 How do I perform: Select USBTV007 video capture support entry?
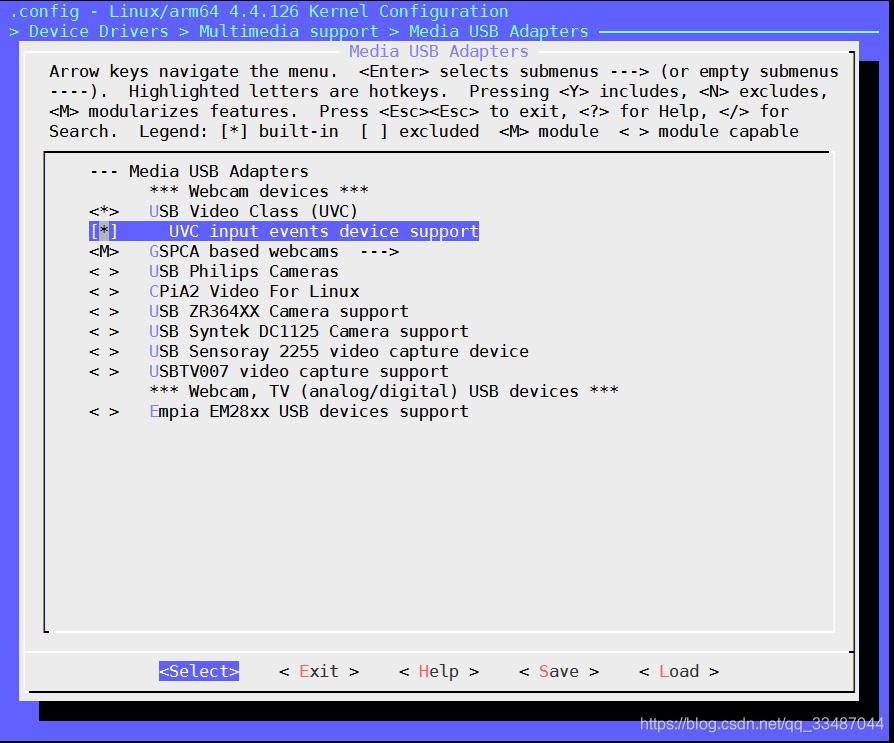pos(299,372)
